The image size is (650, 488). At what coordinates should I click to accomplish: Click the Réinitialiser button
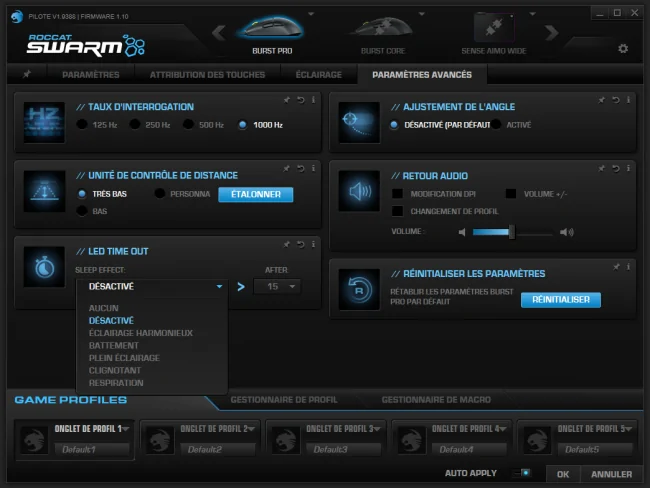point(560,299)
